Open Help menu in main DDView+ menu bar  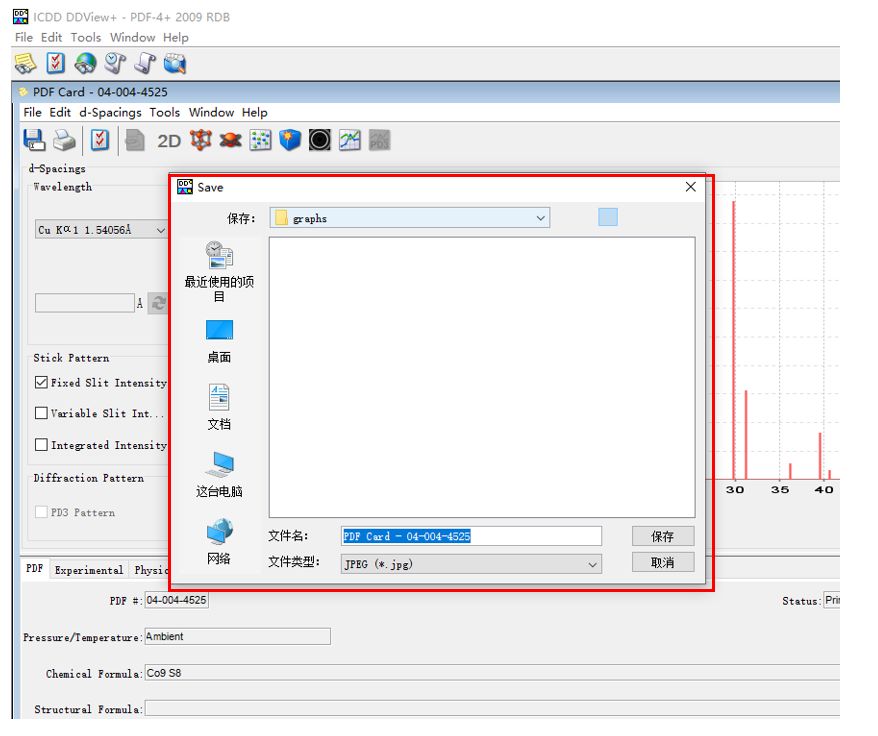point(176,38)
